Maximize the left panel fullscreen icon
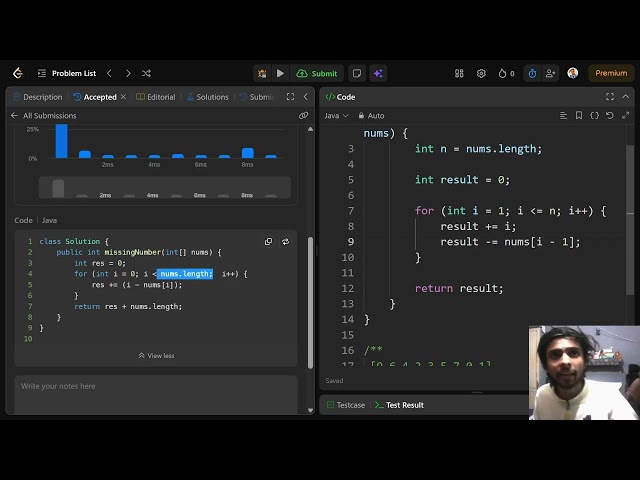The height and width of the screenshot is (480, 640). coord(290,97)
